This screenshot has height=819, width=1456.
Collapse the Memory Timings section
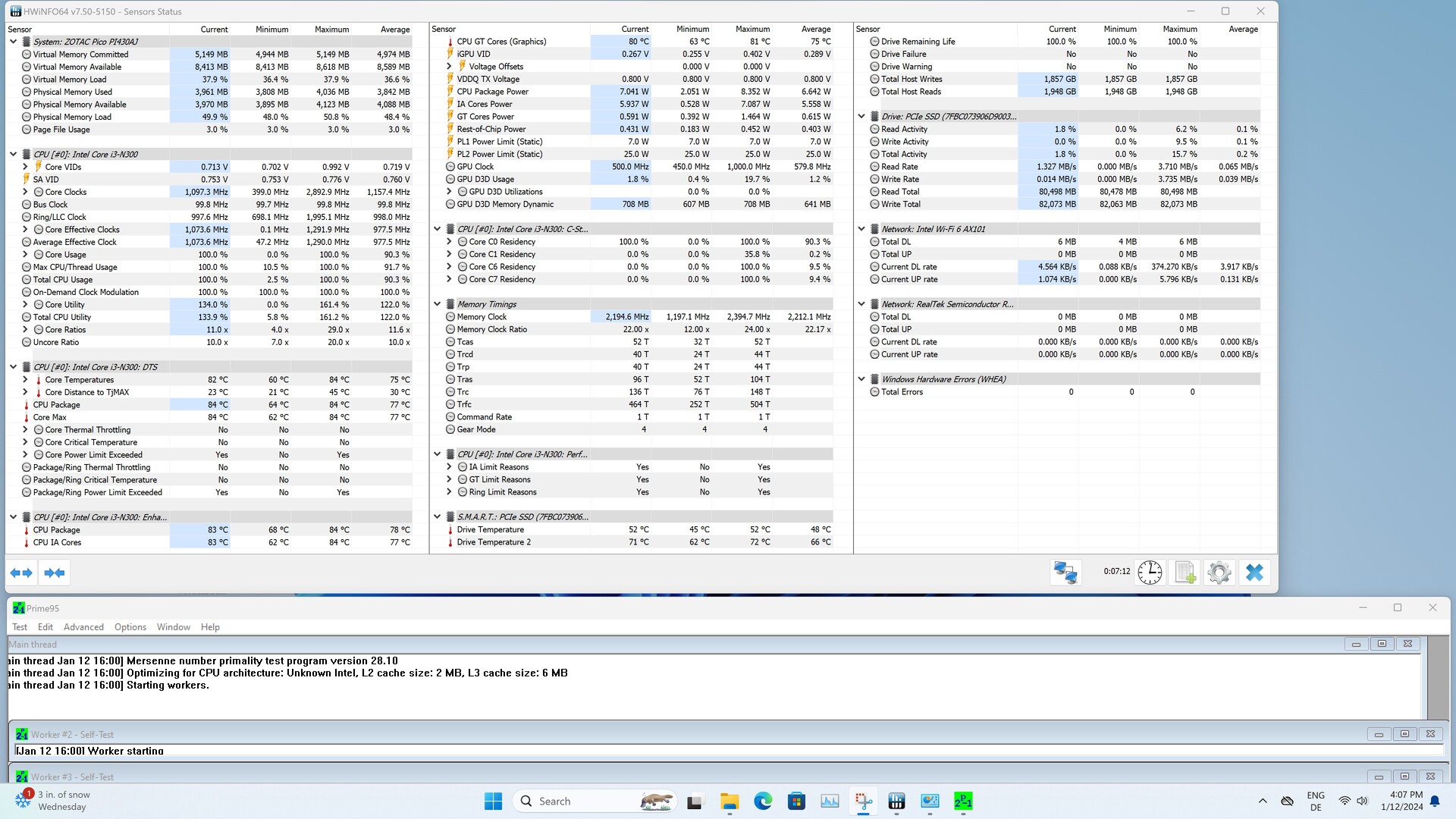pos(438,304)
